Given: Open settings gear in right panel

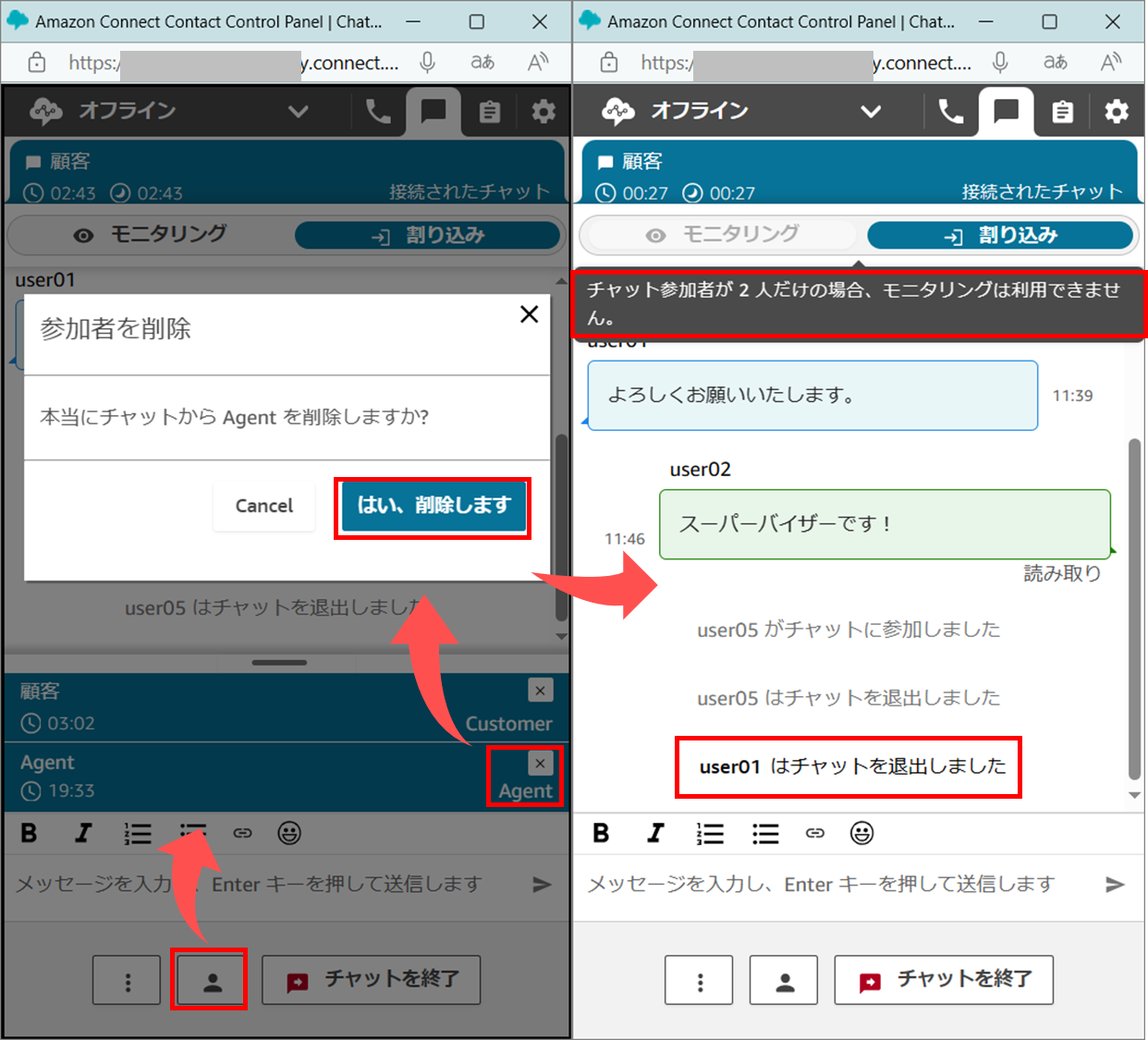Looking at the screenshot, I should click(1117, 112).
